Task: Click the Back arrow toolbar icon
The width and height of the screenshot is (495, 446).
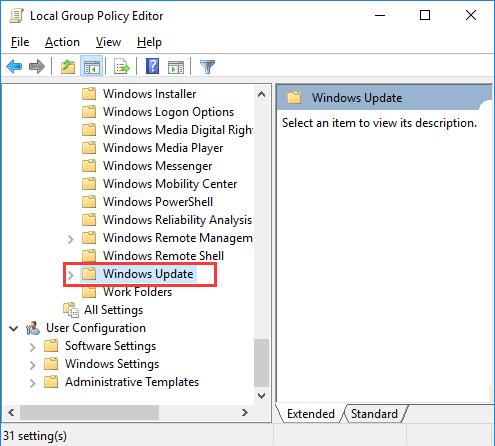Action: click(14, 67)
